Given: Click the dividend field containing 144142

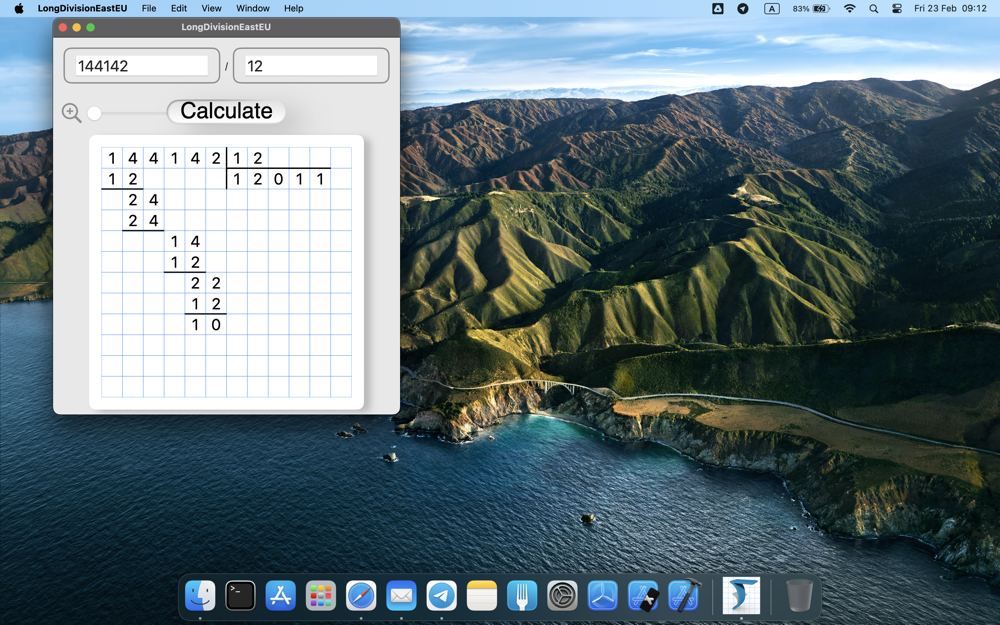Looking at the screenshot, I should 142,66.
